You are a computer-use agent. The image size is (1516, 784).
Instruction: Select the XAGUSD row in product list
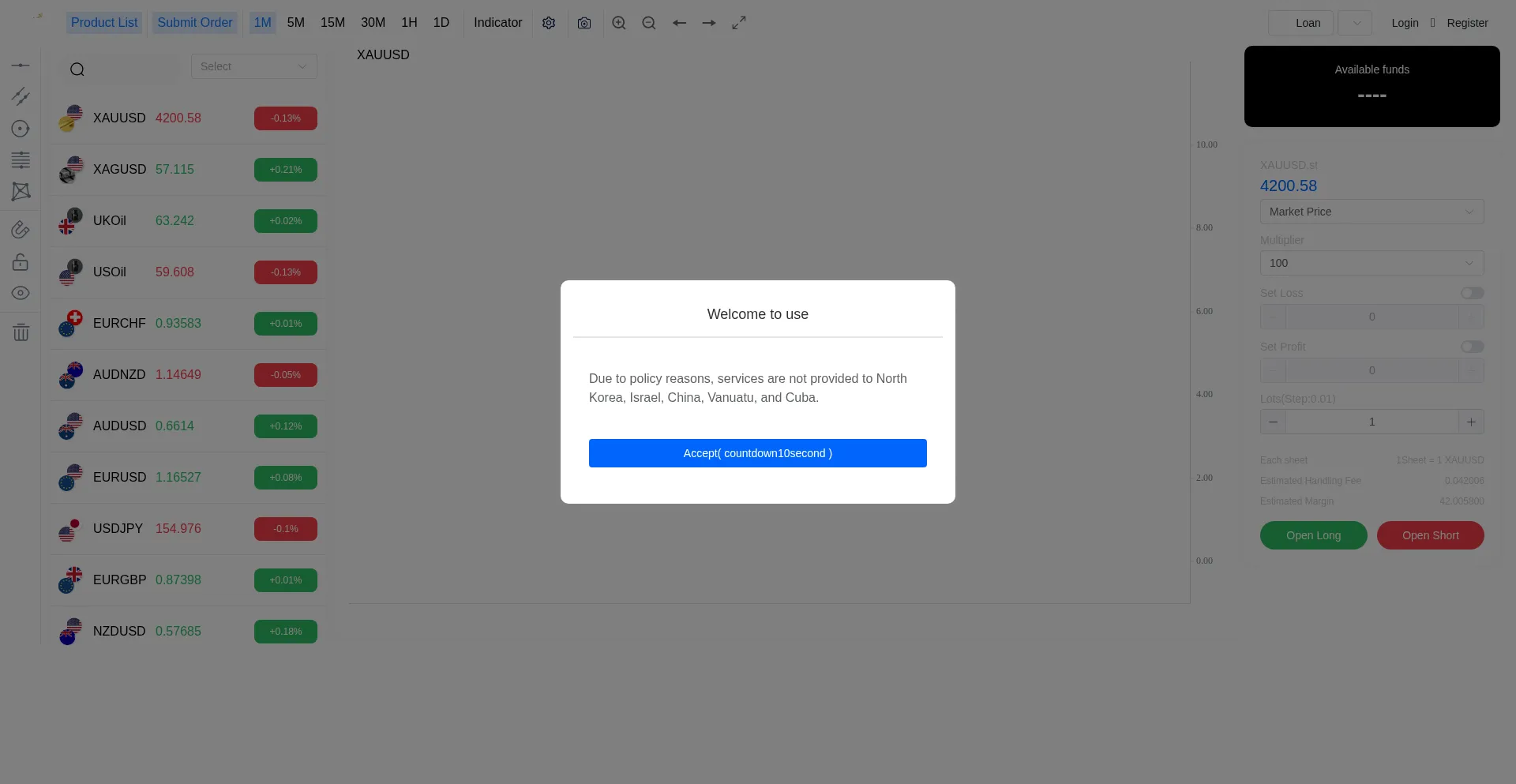click(188, 170)
